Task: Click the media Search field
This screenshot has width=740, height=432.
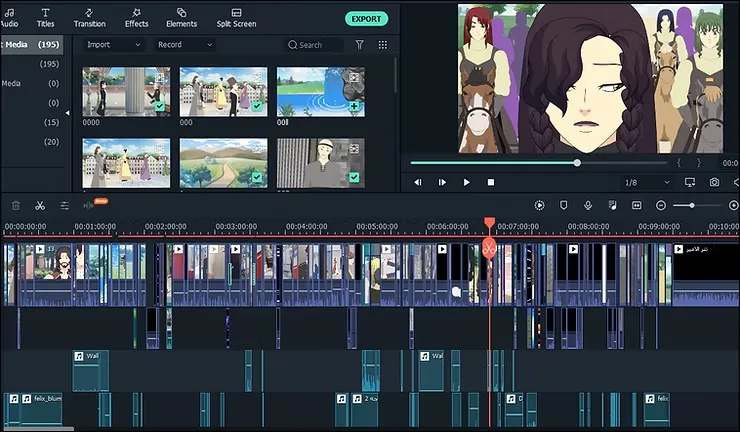Action: 314,45
